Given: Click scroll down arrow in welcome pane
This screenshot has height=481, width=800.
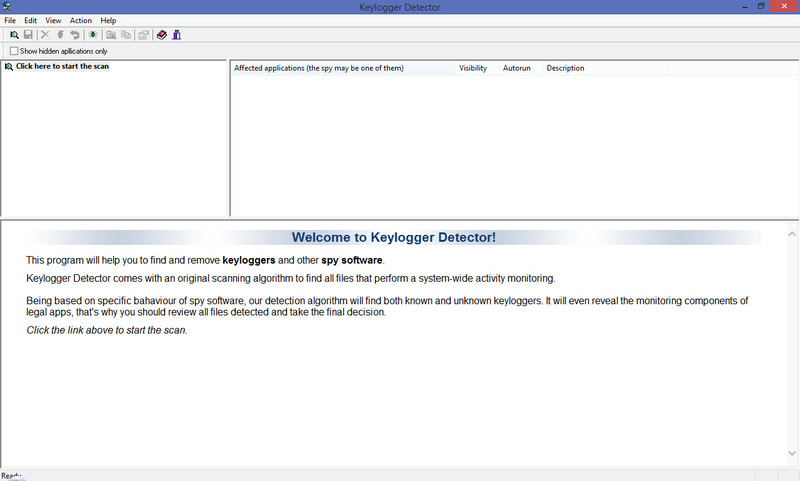Looking at the screenshot, I should click(792, 453).
